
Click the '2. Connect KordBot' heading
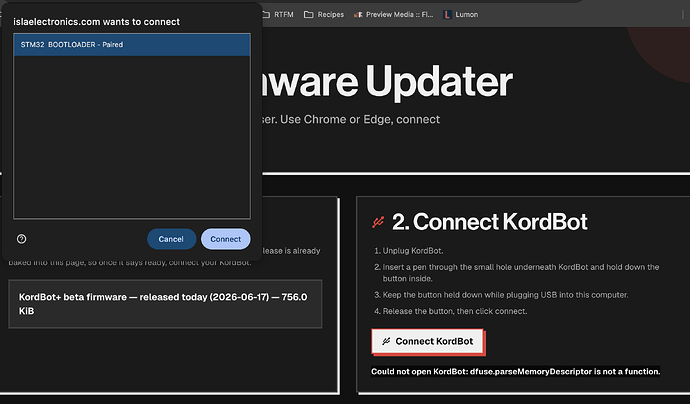click(489, 222)
